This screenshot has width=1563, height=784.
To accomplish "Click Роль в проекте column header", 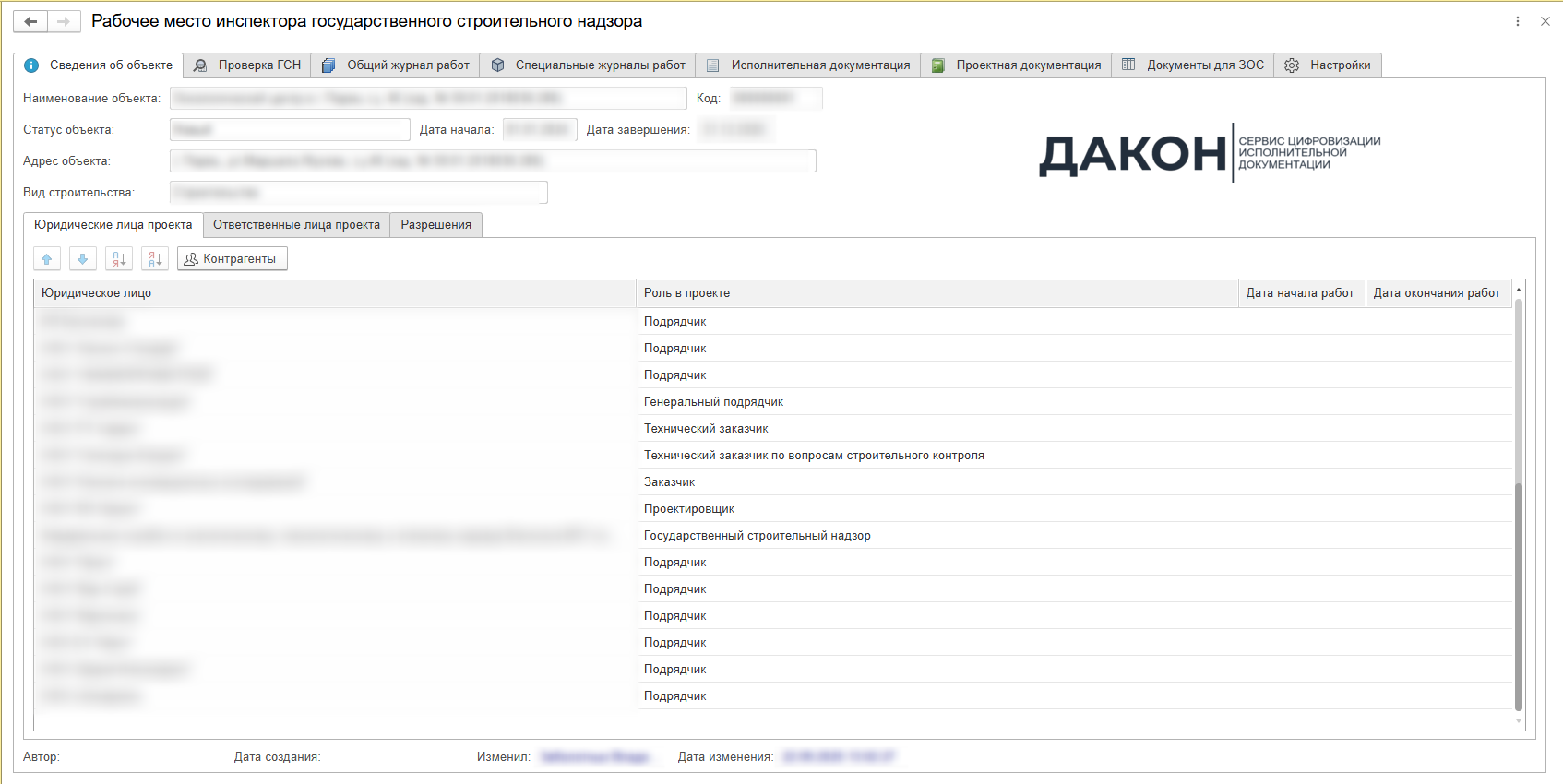I will pos(936,293).
